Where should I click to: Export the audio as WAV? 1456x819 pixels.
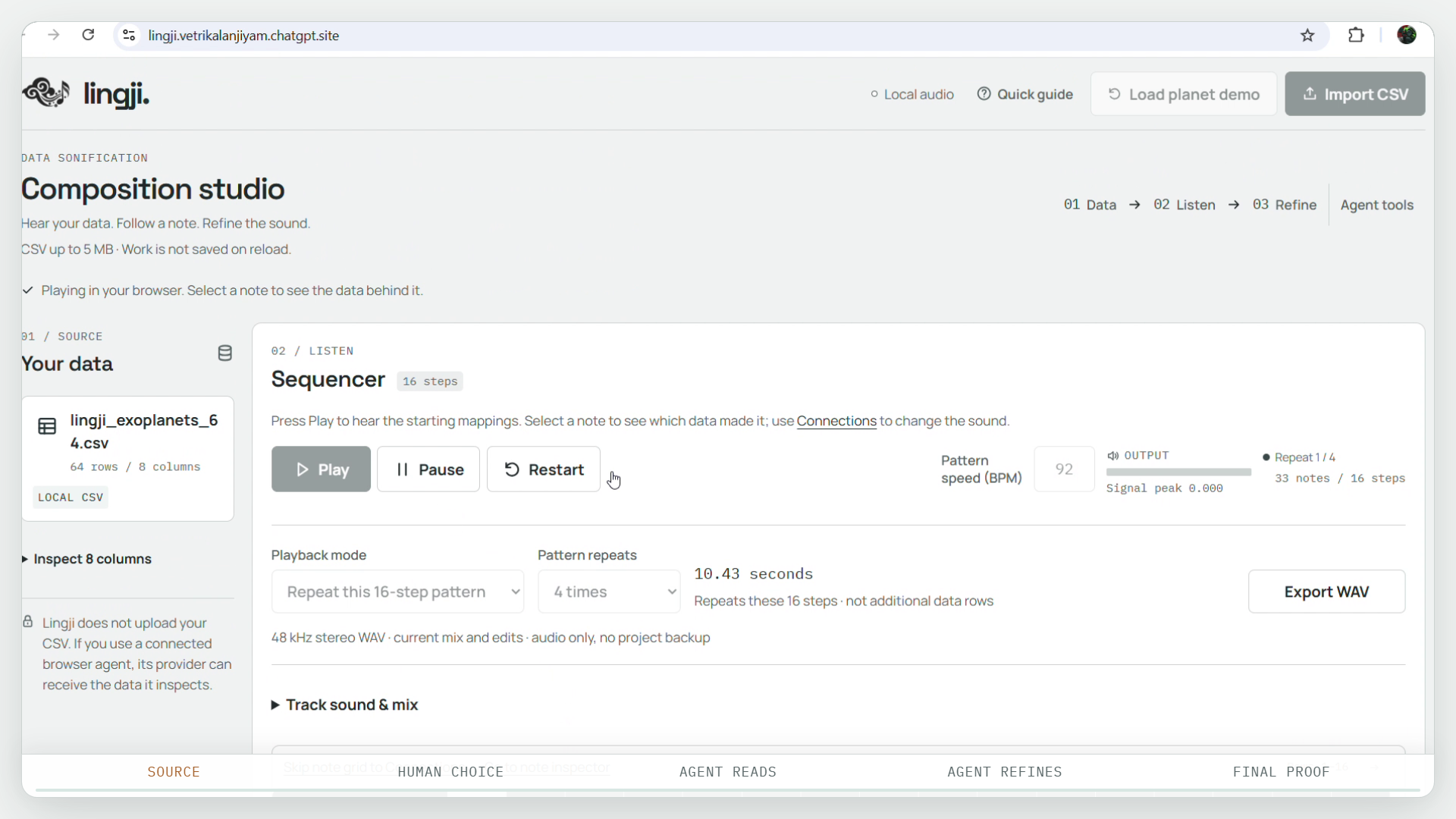(x=1326, y=591)
